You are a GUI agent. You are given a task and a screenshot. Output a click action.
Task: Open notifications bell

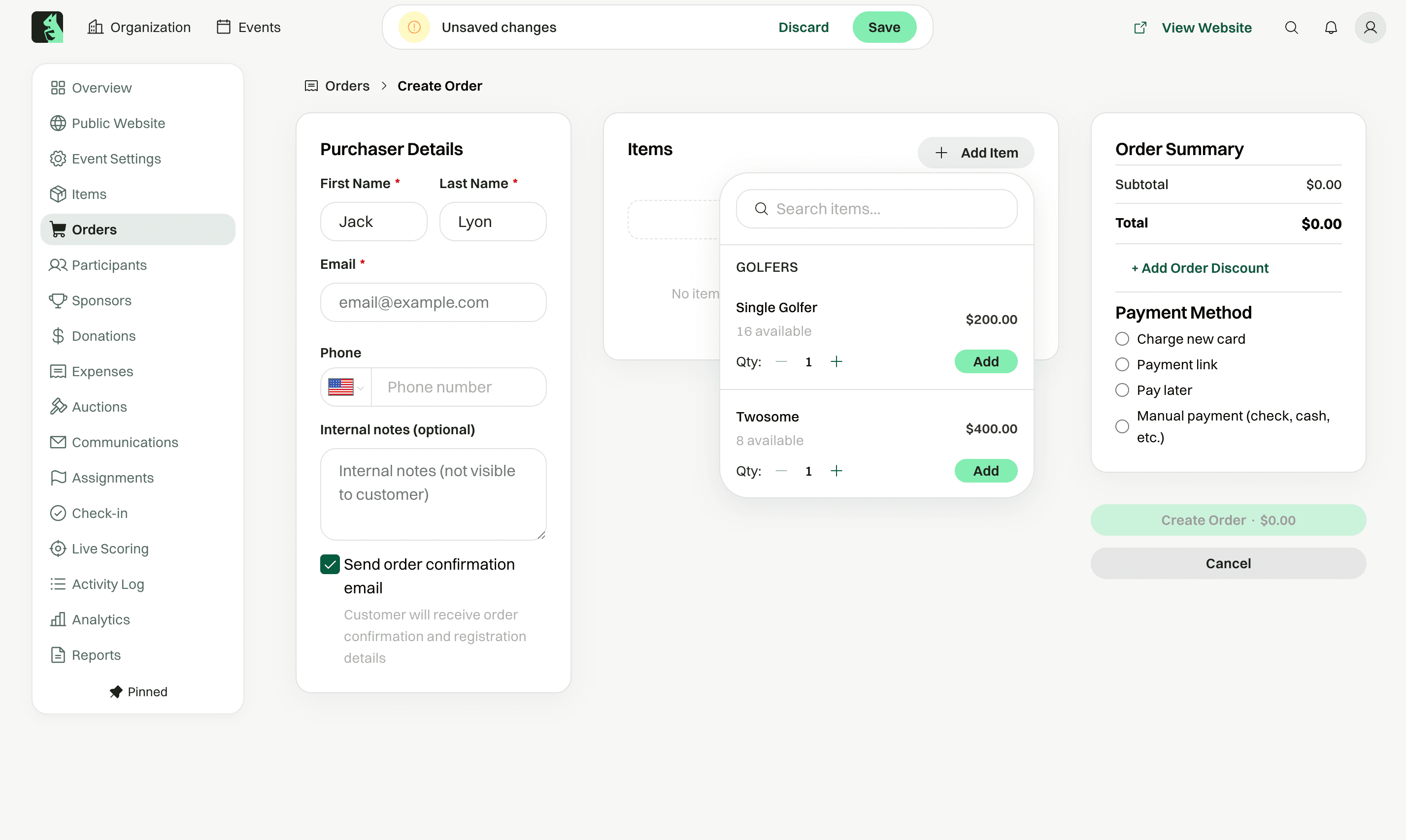[1331, 28]
